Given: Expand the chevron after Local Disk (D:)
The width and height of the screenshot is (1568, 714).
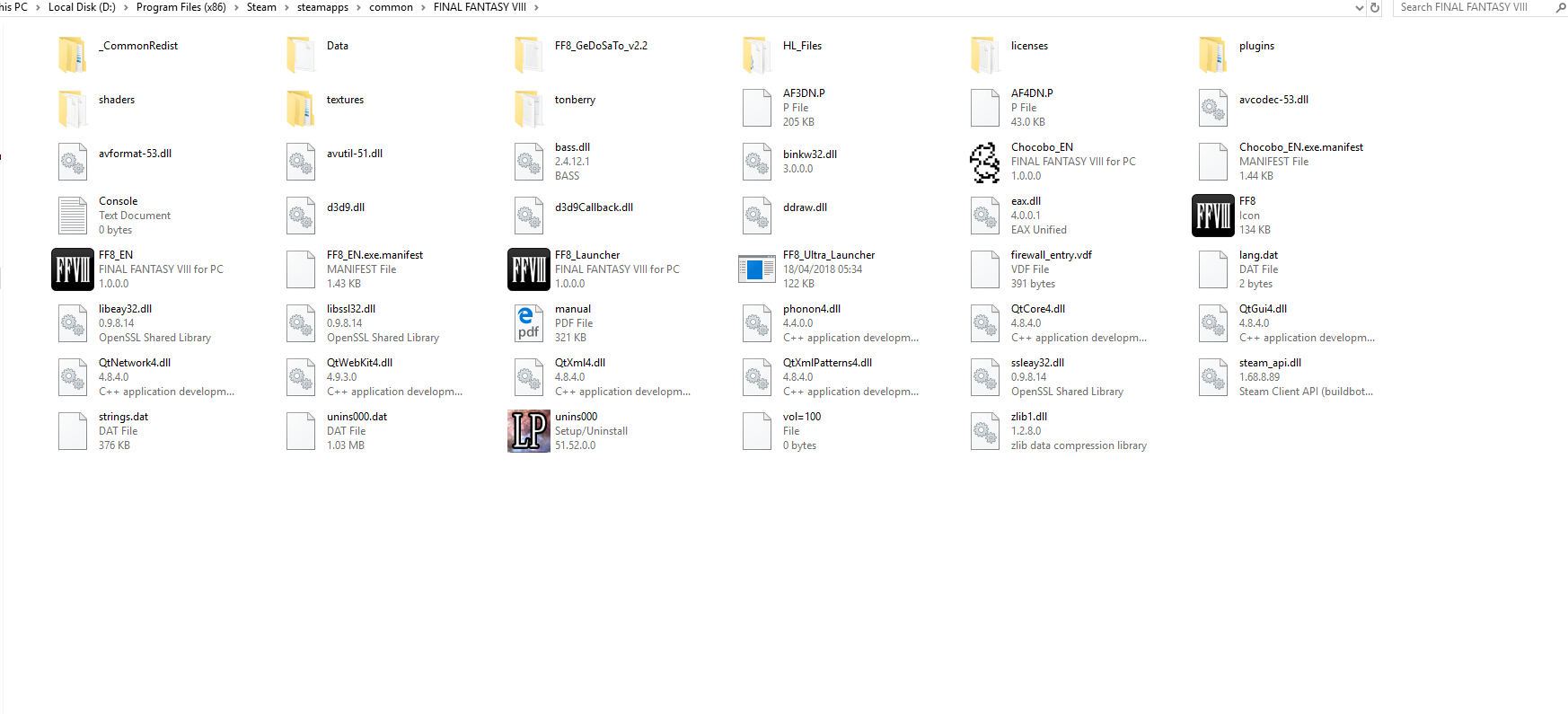Looking at the screenshot, I should (x=126, y=7).
